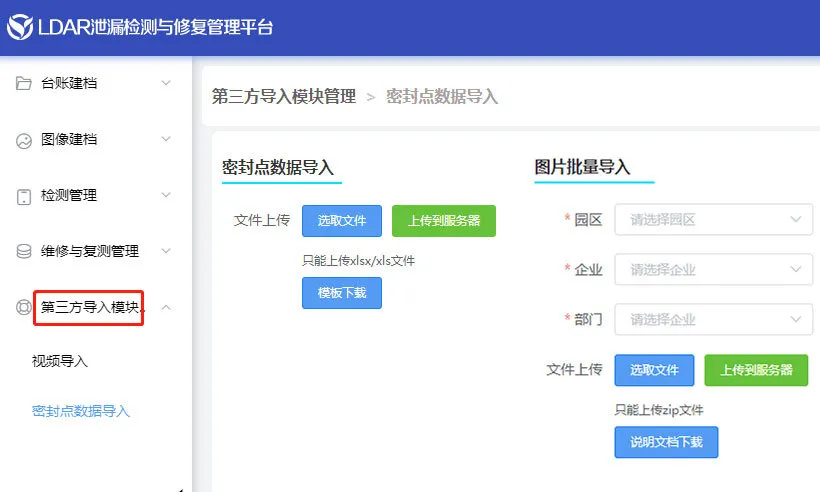Click the lifebuoy icon beside 第三方导入模块

coord(24,308)
